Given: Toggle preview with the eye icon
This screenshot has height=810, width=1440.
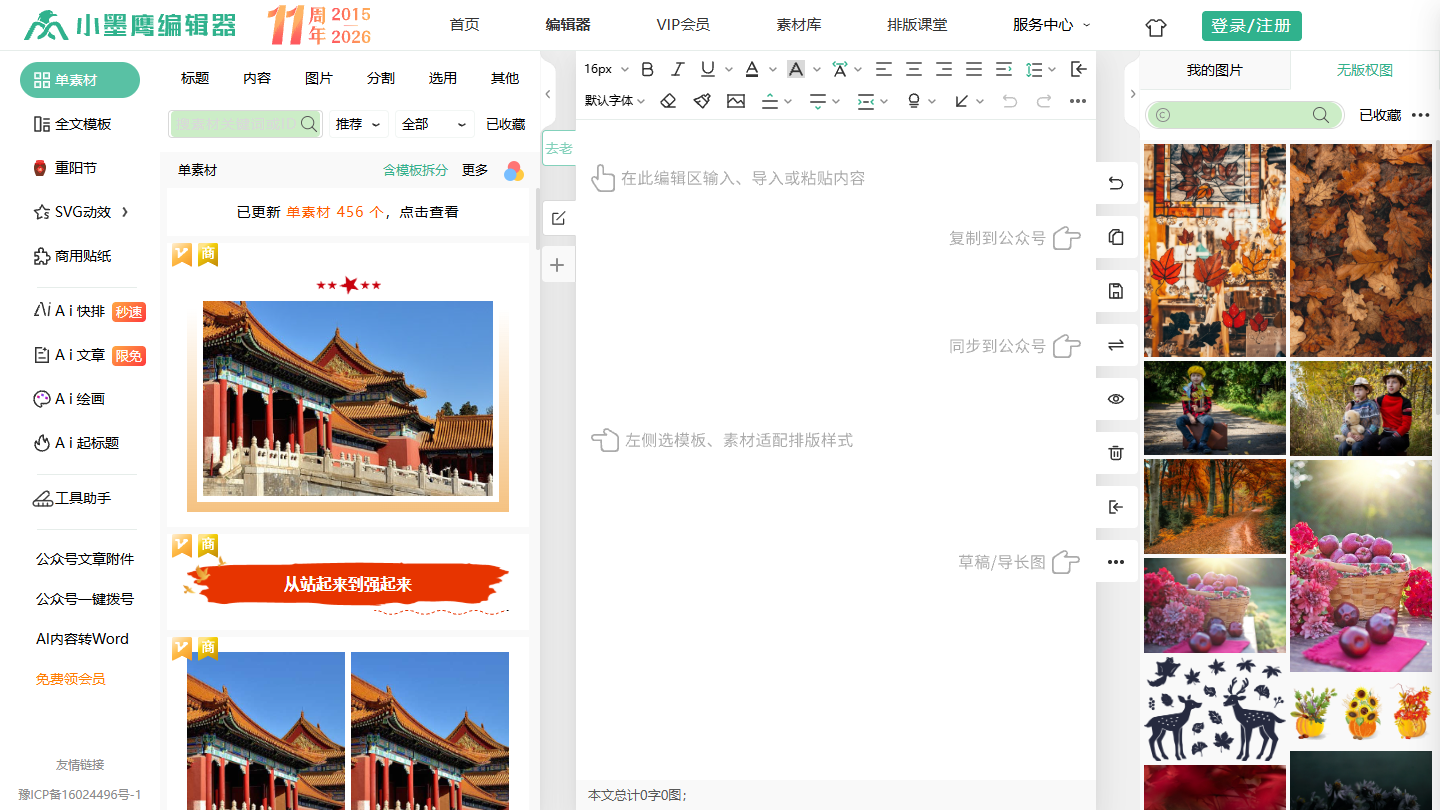Looking at the screenshot, I should point(1116,399).
